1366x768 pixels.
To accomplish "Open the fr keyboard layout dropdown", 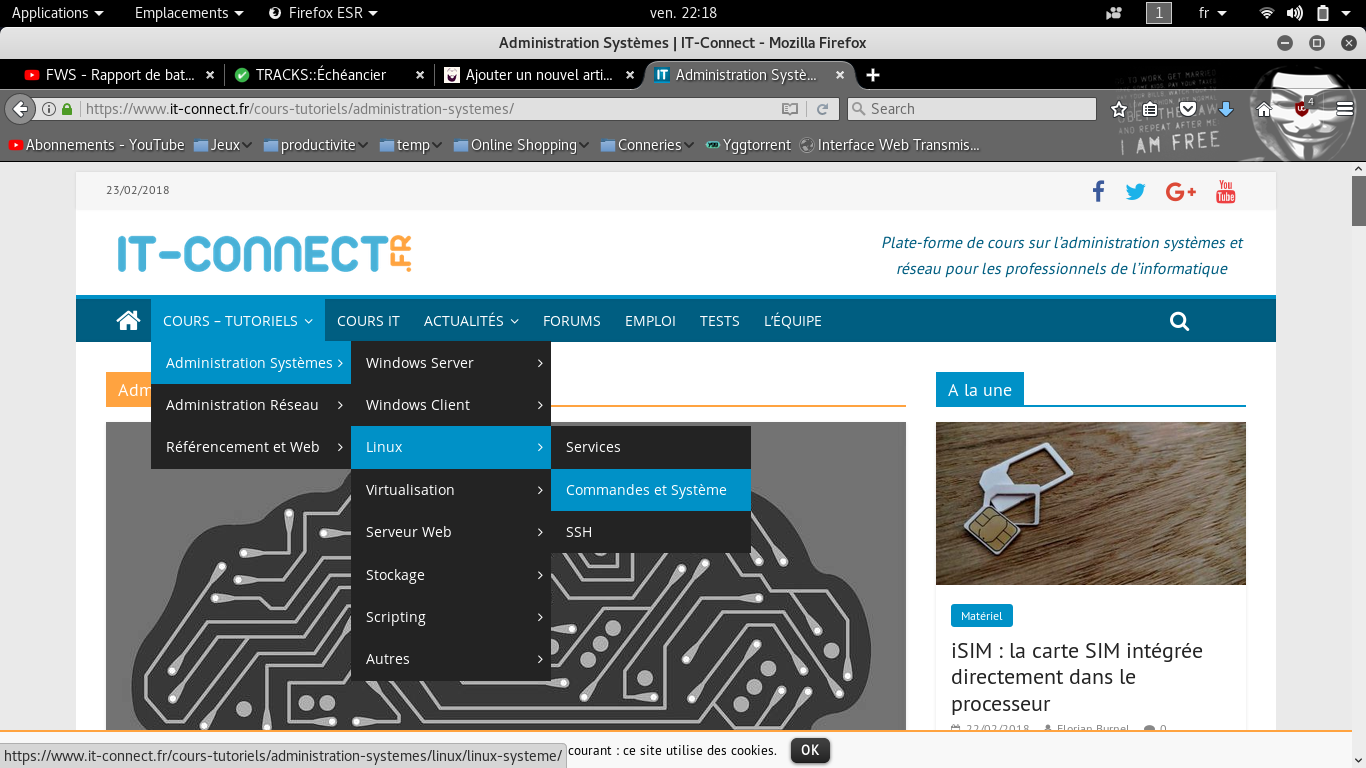I will point(1212,13).
